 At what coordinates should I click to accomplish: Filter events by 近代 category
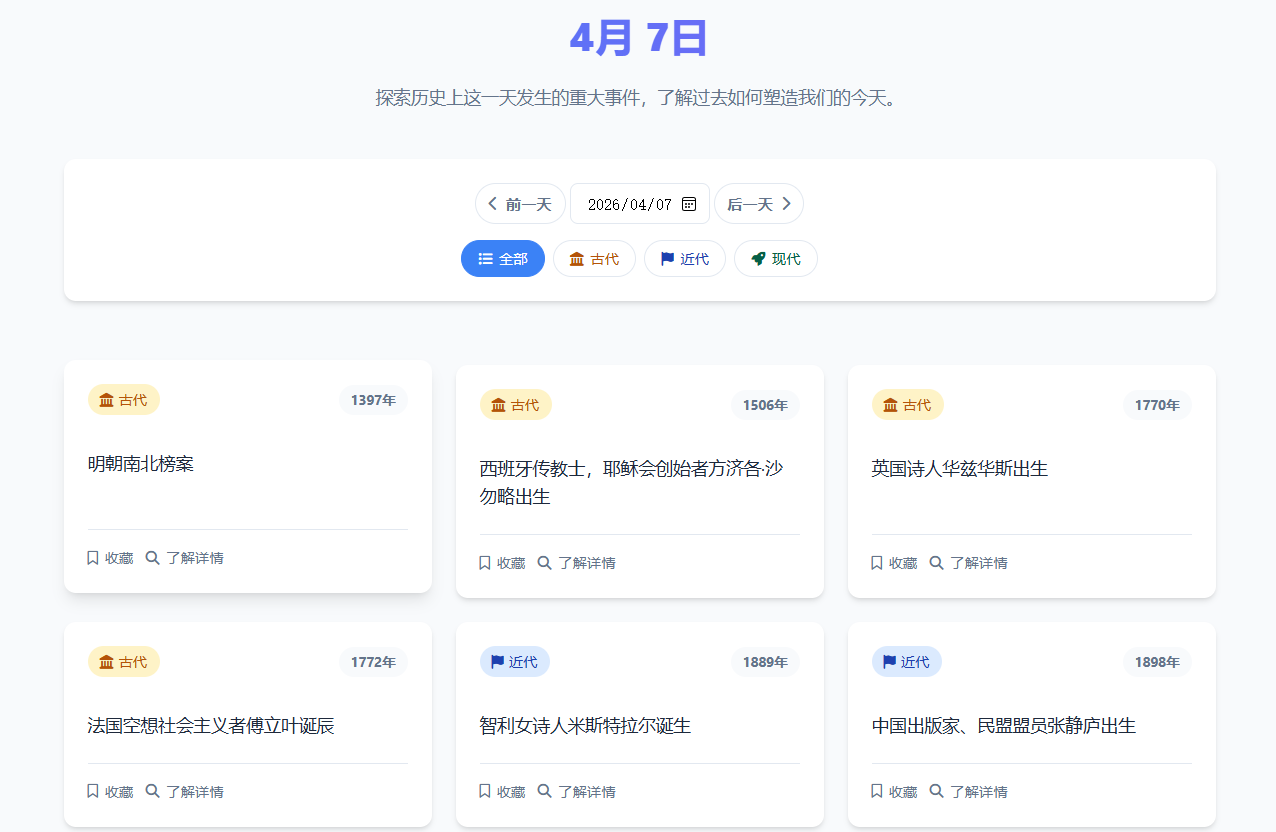point(685,259)
